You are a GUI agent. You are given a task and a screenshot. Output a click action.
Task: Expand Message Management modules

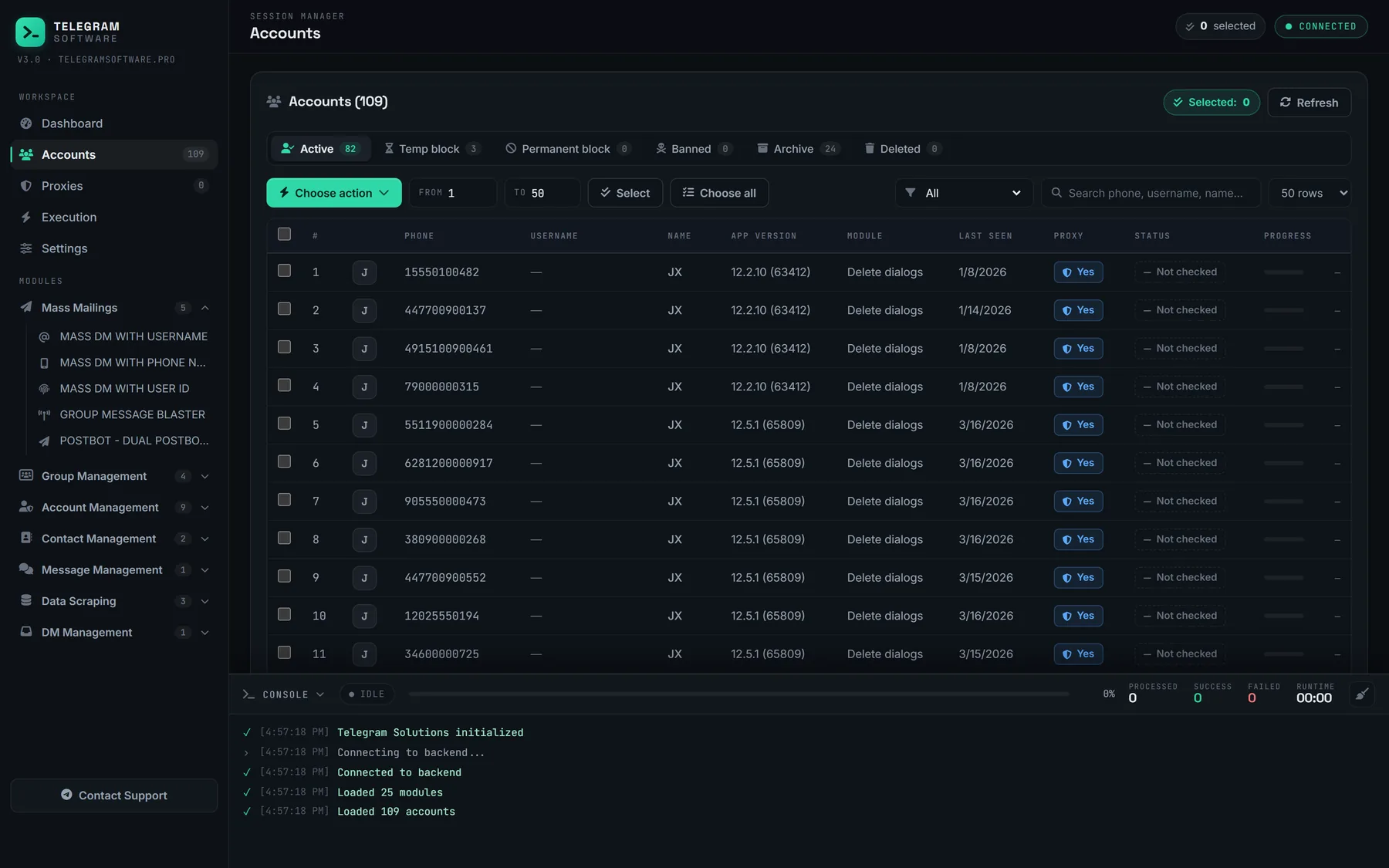coord(114,570)
